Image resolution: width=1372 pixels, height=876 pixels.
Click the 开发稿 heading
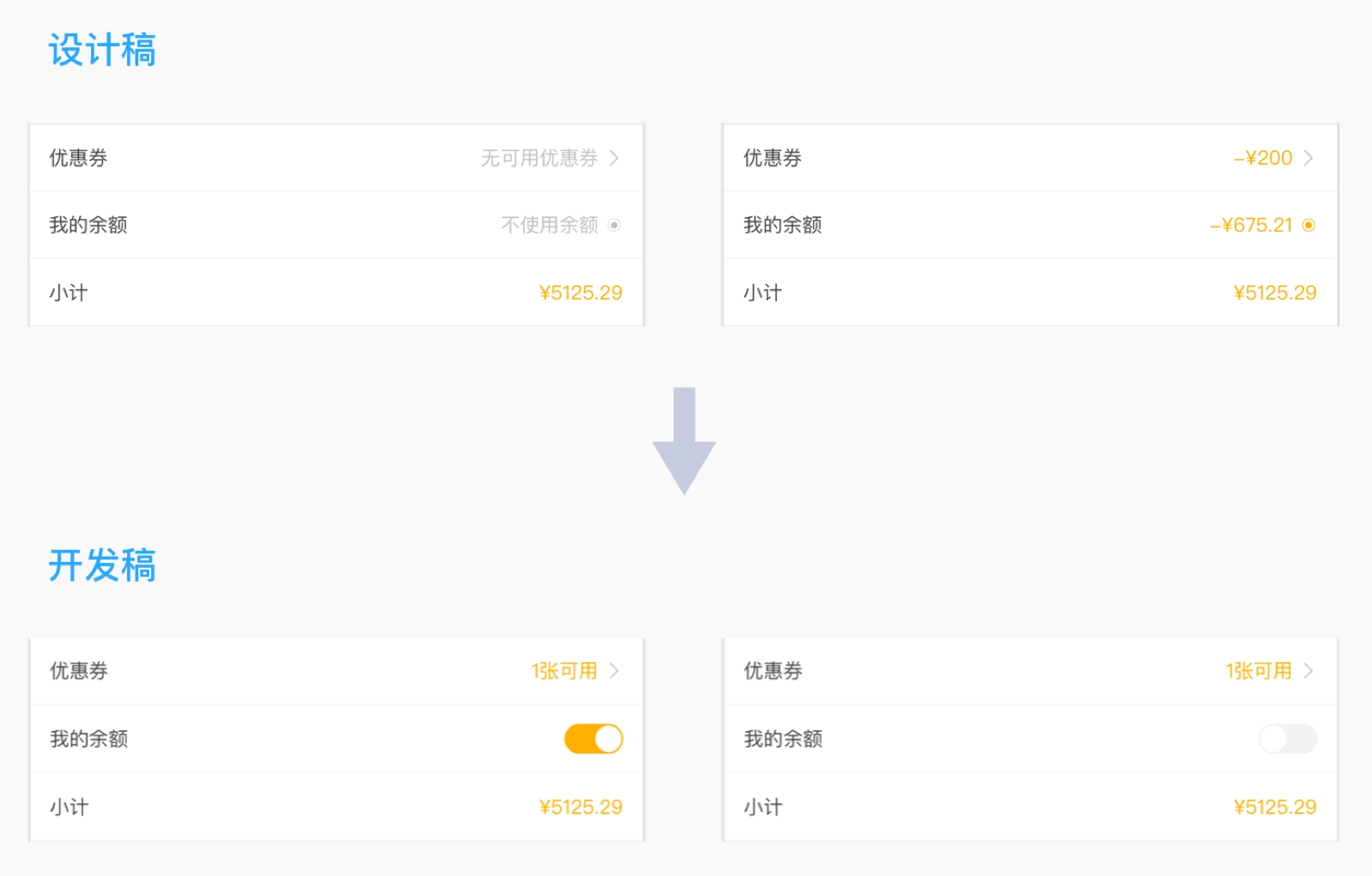coord(102,565)
